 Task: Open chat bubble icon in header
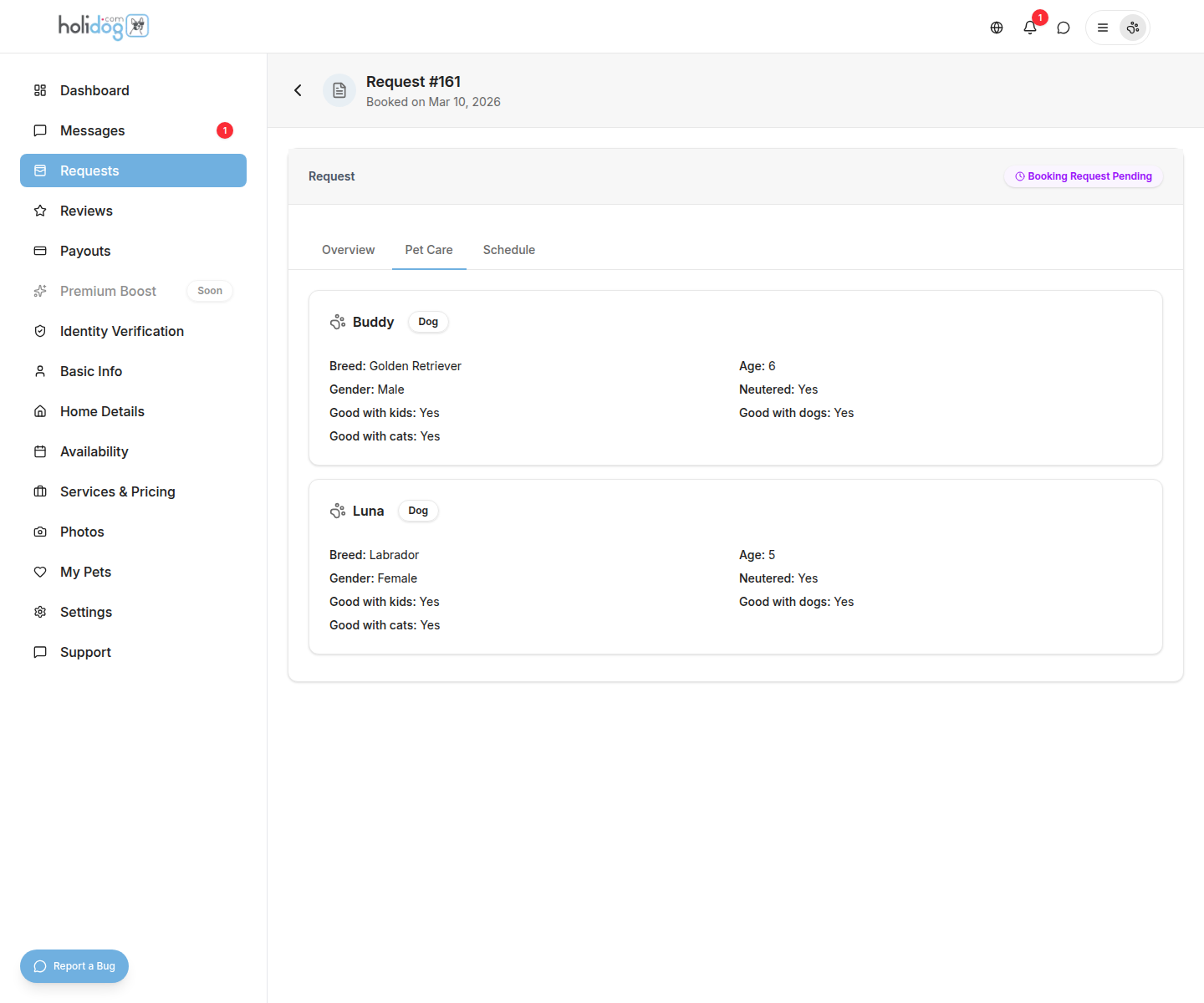click(1064, 28)
